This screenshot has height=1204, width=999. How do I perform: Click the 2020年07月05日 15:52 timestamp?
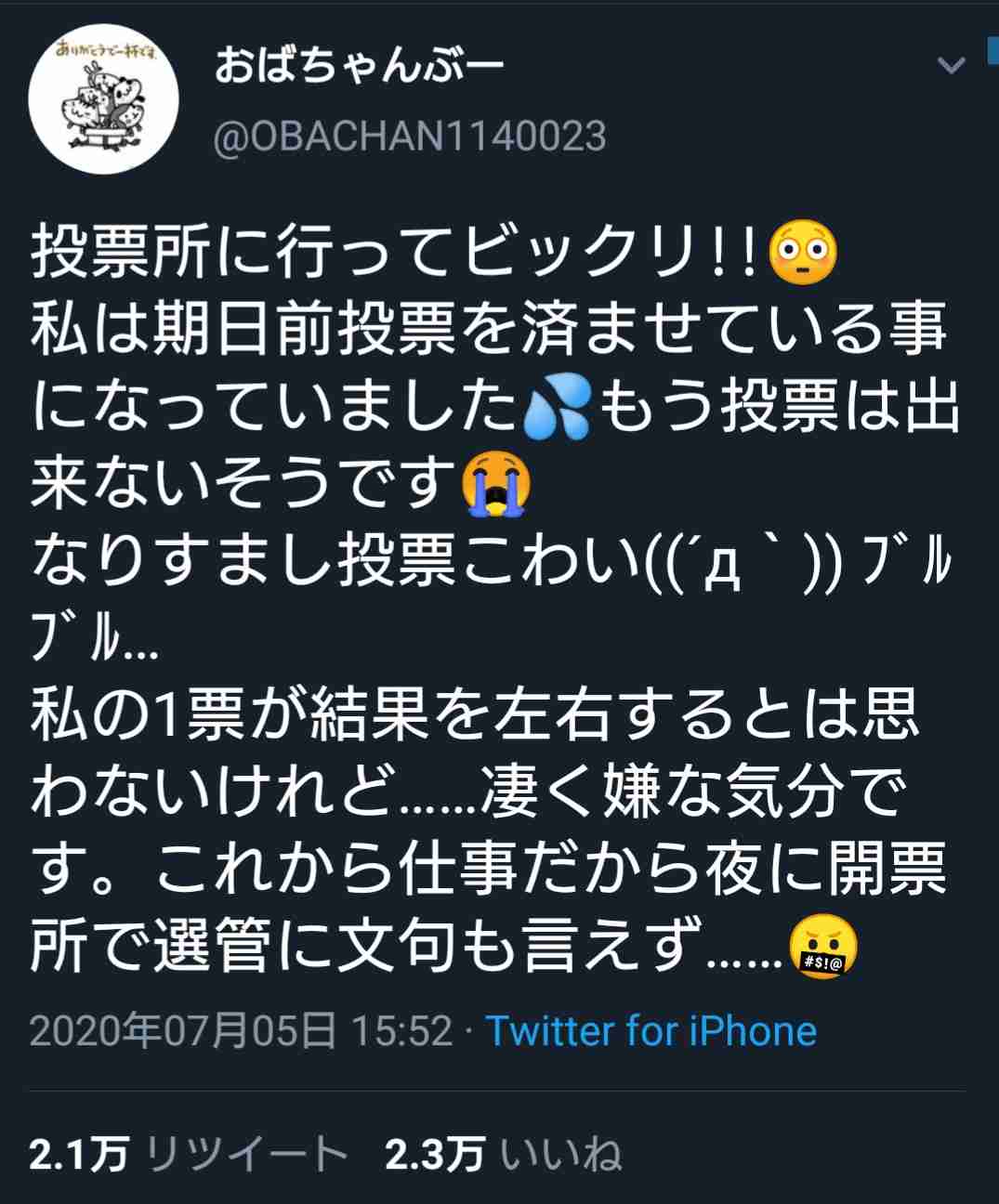click(242, 1030)
